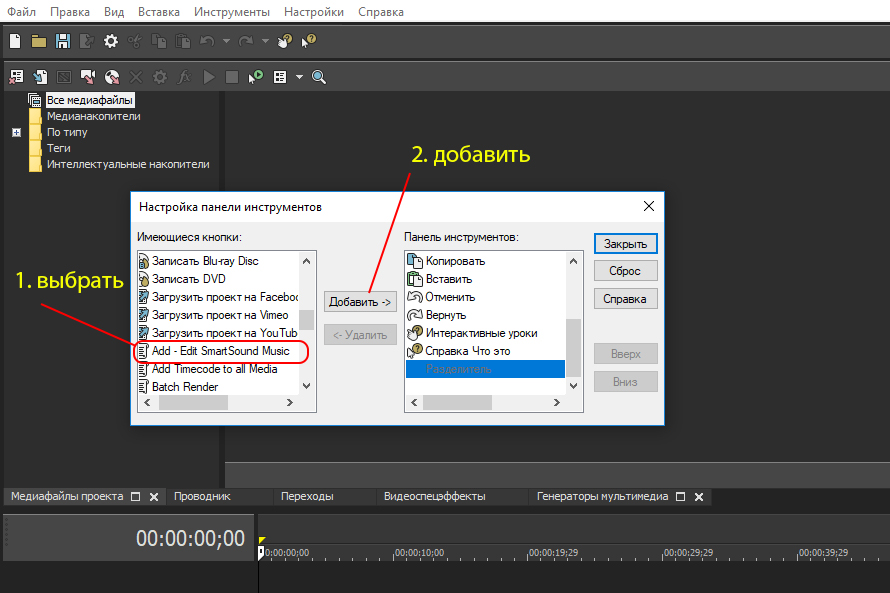Click the Paste clipboard icon in the top toolbar
Screen dimensions: 890x593
pyautogui.click(x=183, y=41)
